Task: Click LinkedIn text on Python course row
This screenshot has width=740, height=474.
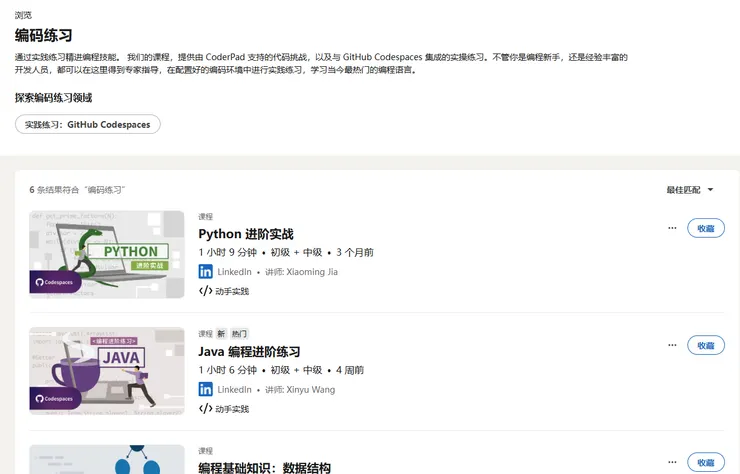Action: click(x=234, y=272)
